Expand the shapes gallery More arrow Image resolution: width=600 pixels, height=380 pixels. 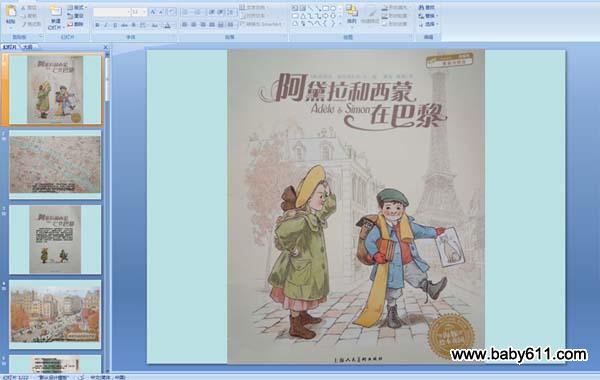[x=340, y=24]
